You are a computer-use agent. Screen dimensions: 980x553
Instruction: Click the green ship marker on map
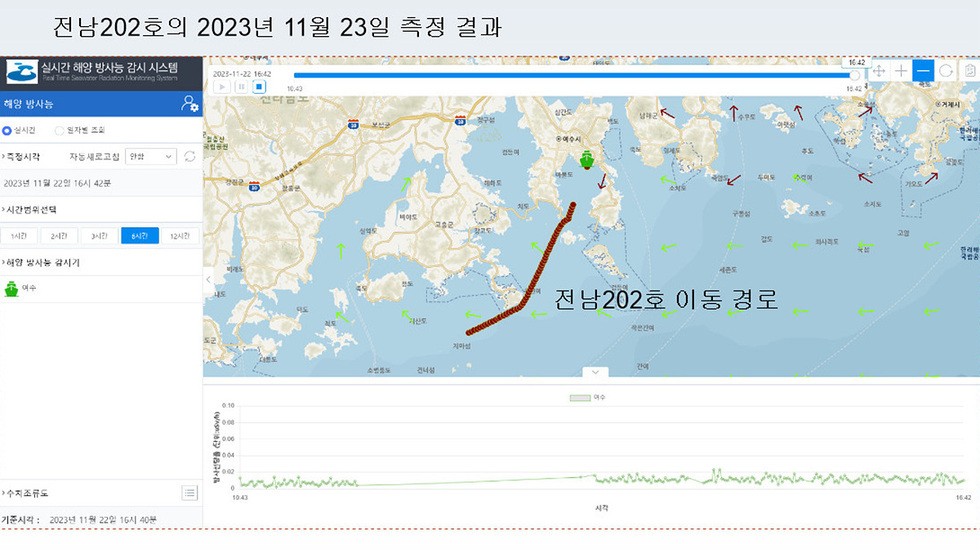[x=587, y=159]
